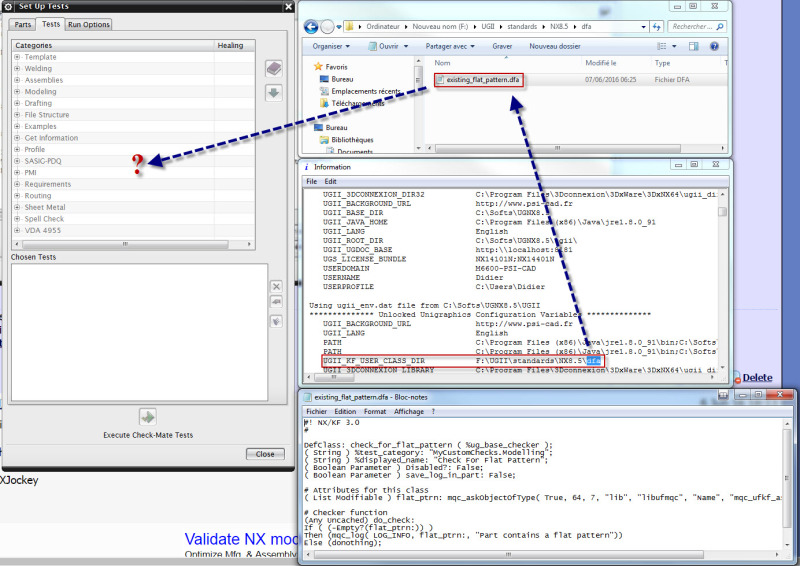
Task: Open the Information window File menu
Action: (x=311, y=181)
